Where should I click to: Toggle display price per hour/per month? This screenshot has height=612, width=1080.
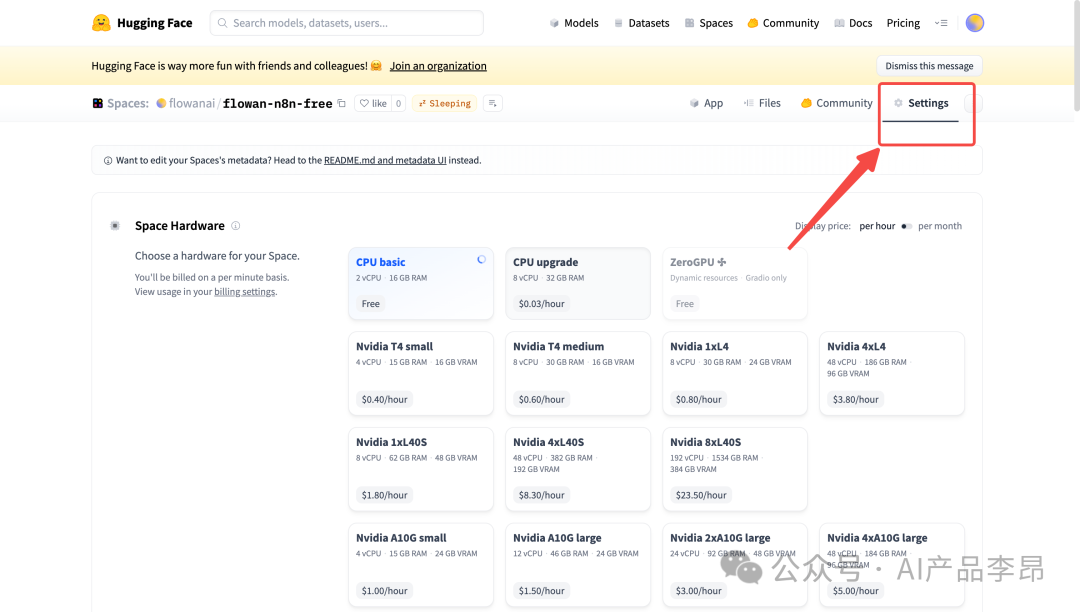(x=906, y=226)
